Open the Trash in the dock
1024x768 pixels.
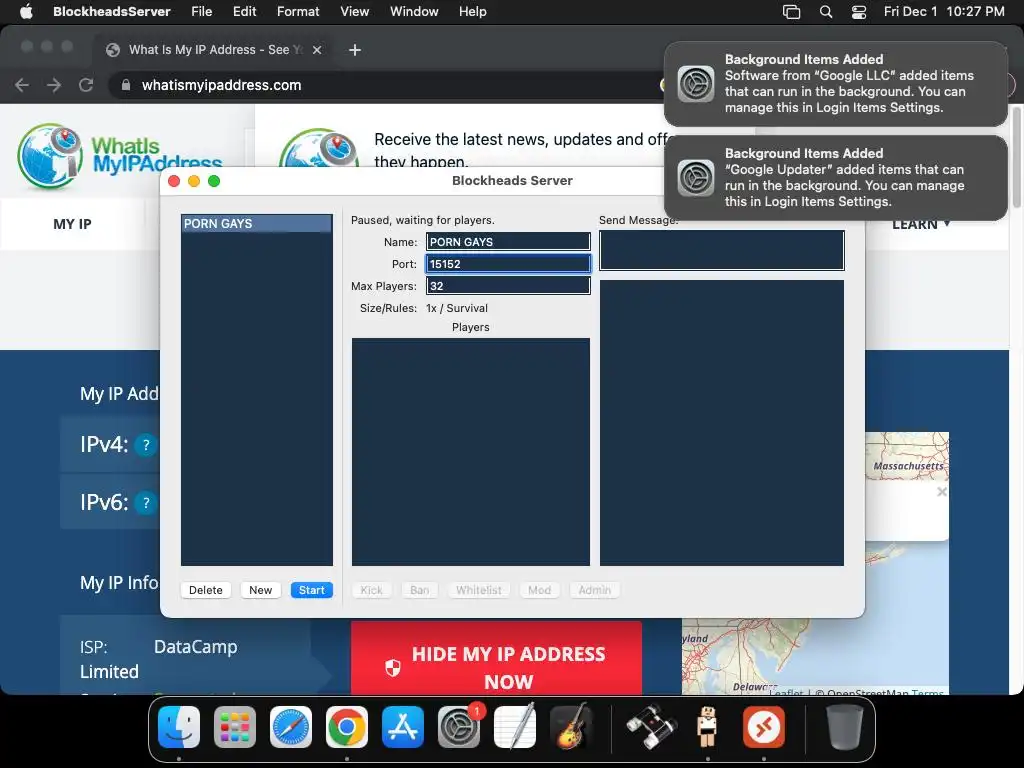pos(844,727)
